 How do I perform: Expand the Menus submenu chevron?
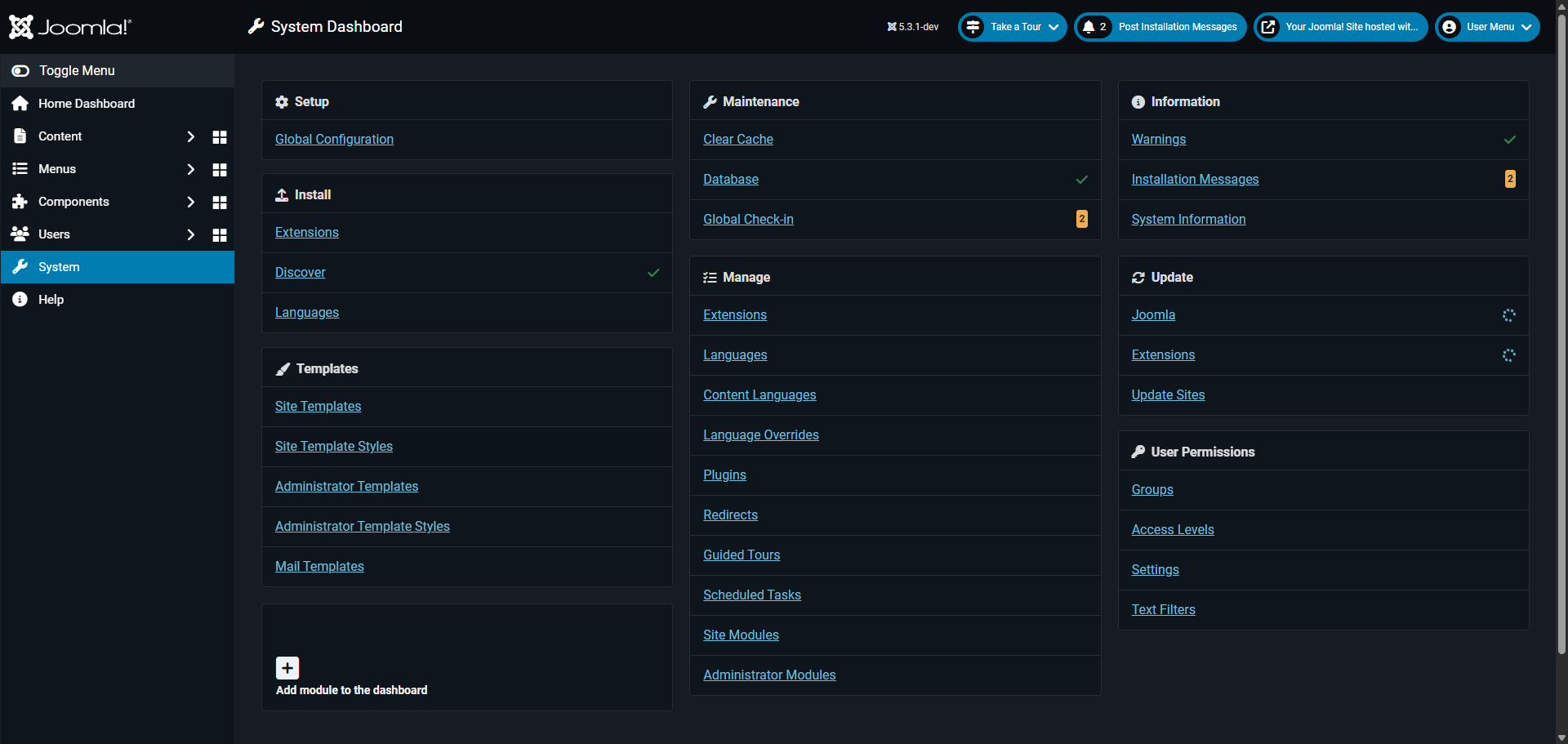click(x=191, y=169)
